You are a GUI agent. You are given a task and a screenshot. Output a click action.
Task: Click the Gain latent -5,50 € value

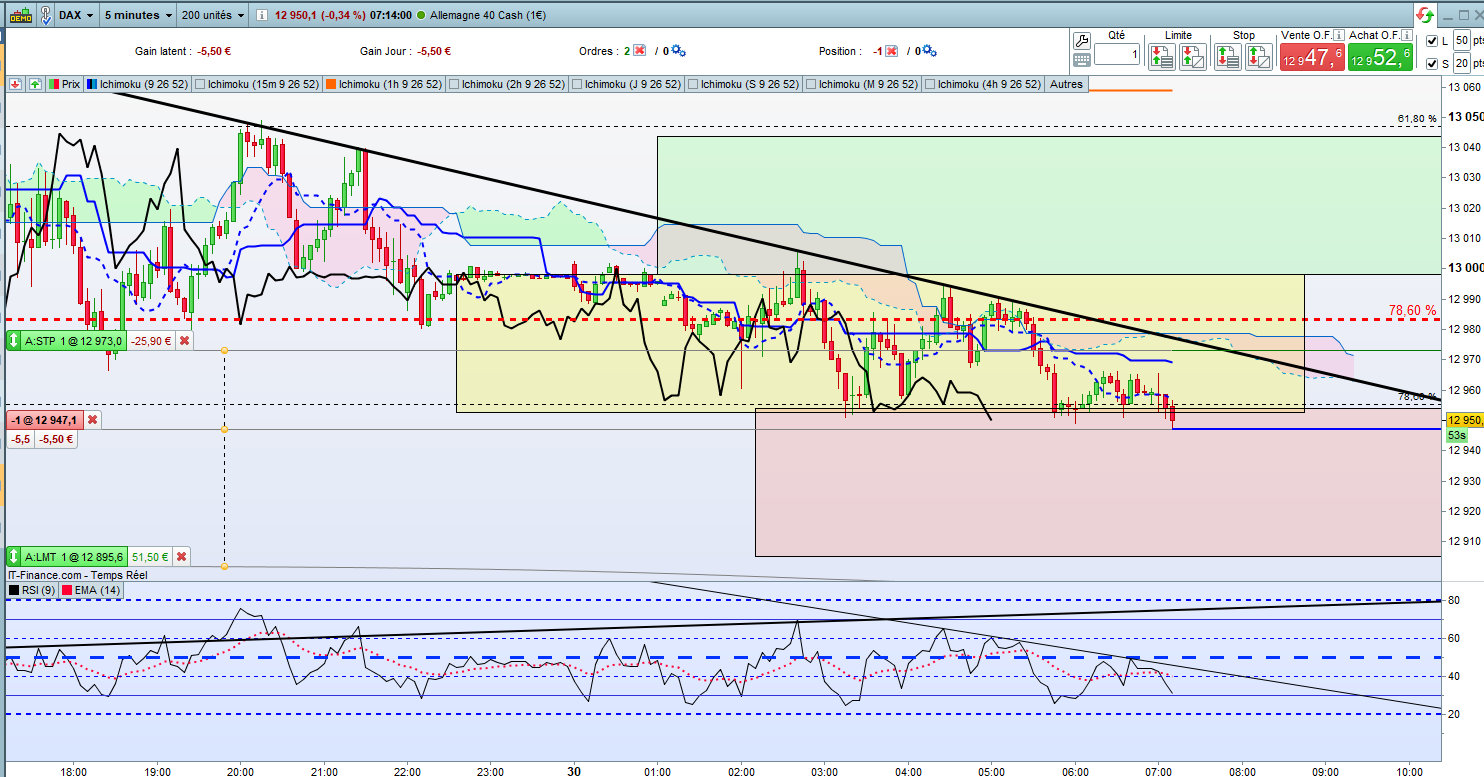(x=215, y=51)
